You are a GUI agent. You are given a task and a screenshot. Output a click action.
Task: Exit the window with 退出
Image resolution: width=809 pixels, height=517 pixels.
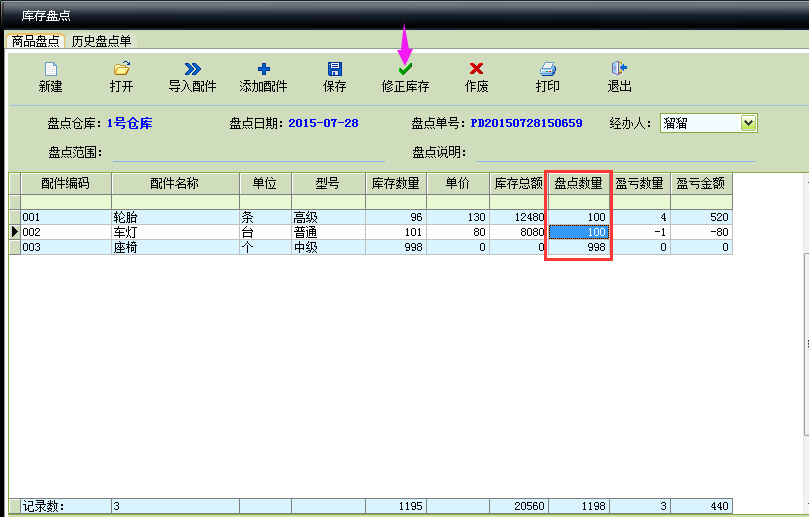click(x=619, y=77)
